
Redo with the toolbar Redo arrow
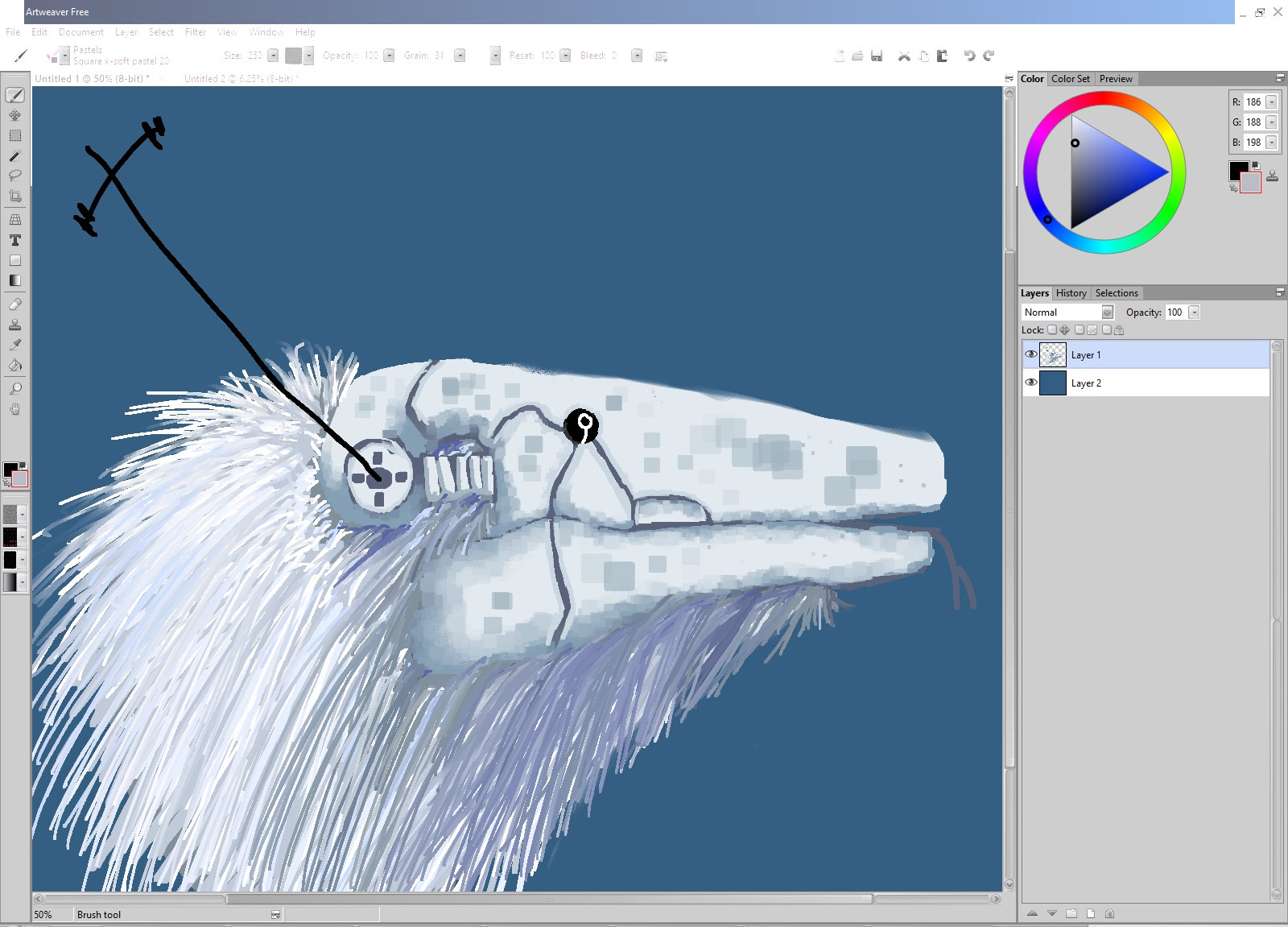tap(989, 56)
